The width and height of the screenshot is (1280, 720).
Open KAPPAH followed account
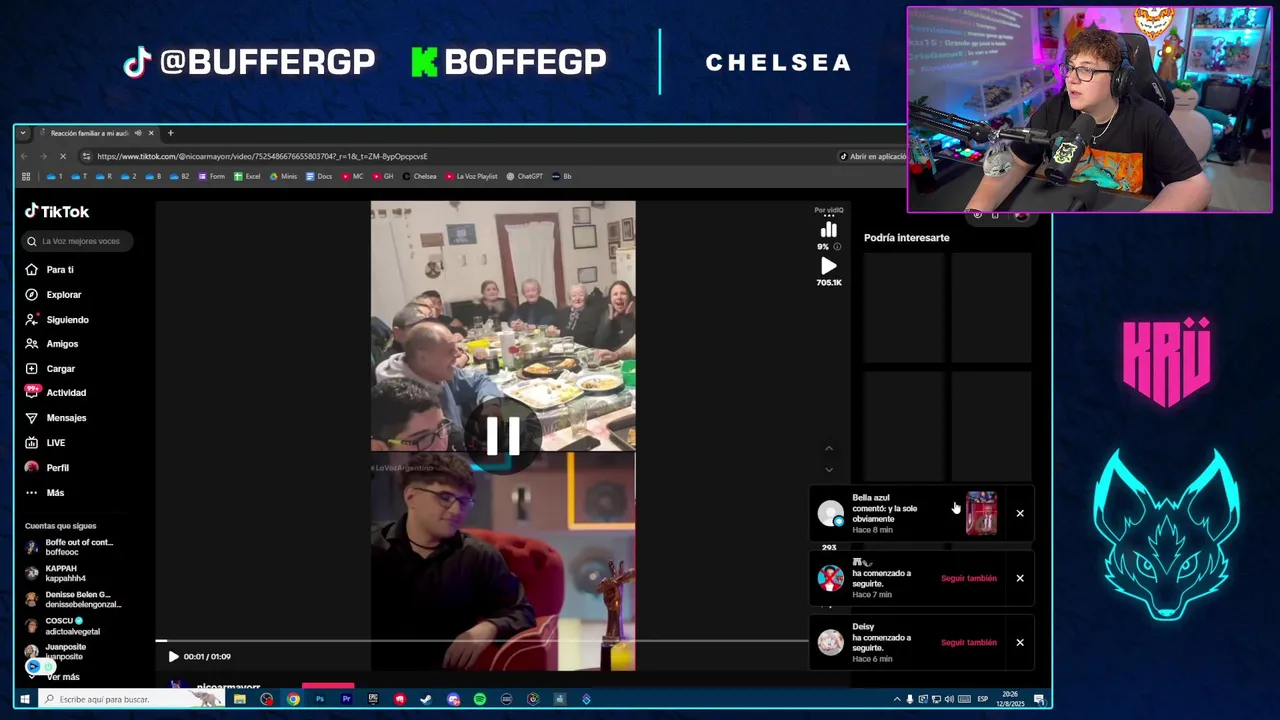tap(56, 573)
